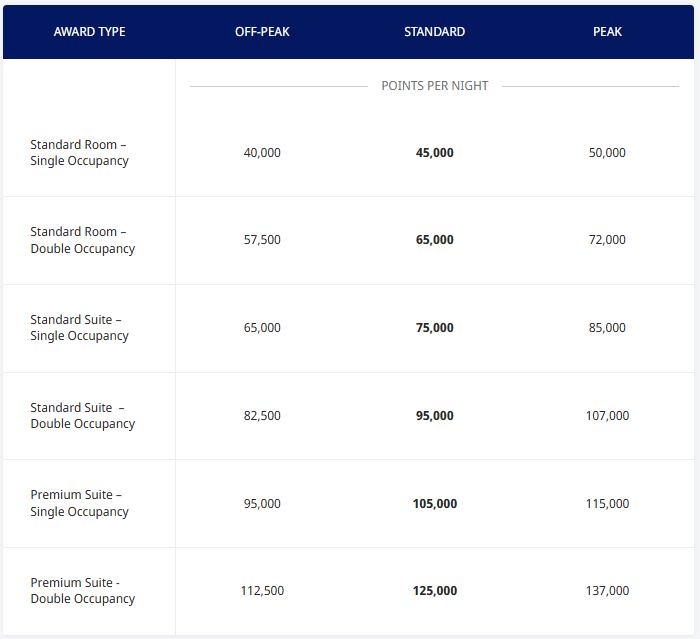Click the 50,000 peak points value
The image size is (700, 639).
pos(607,153)
